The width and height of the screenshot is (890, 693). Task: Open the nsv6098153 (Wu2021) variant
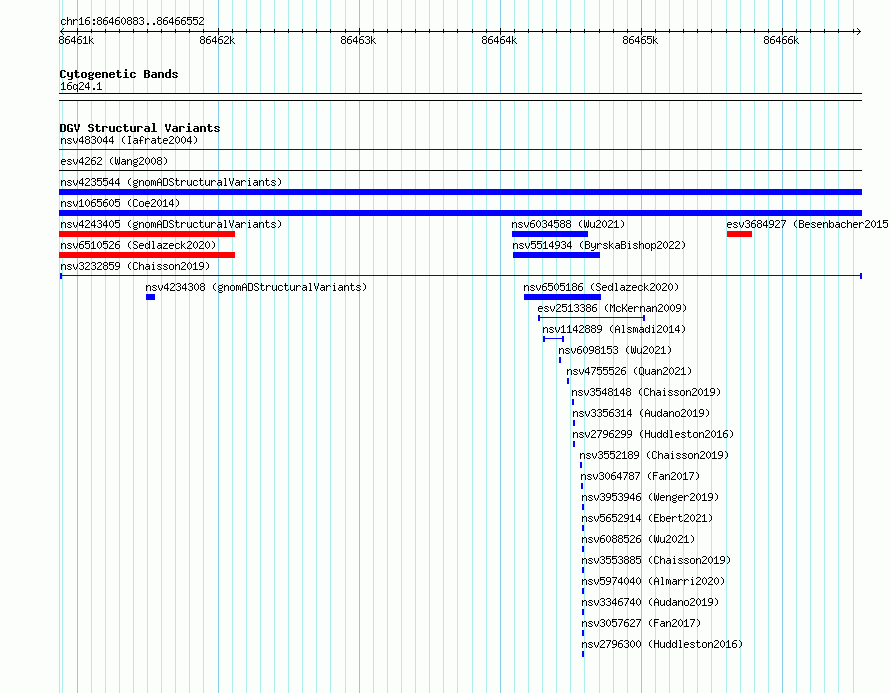point(615,350)
